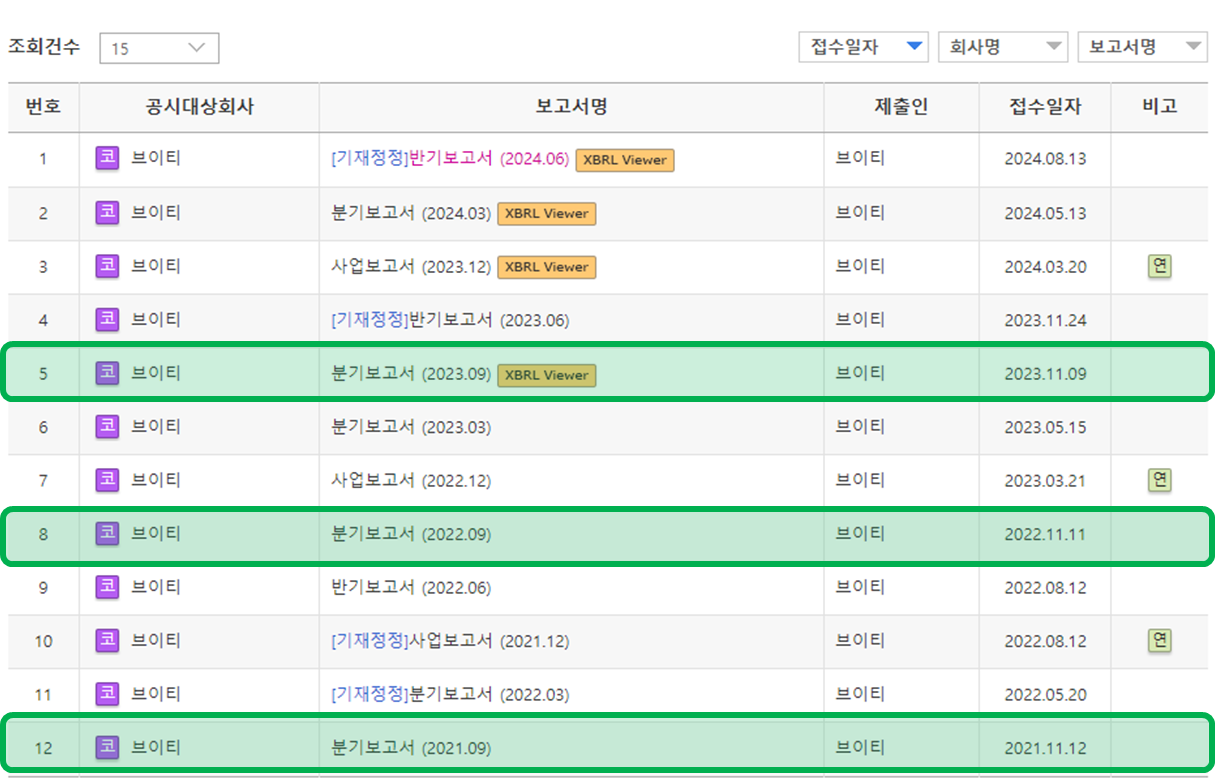Open [기재정정]분기보고서 (2022.03) report link
Screen dimensions: 1215x784
(450, 694)
